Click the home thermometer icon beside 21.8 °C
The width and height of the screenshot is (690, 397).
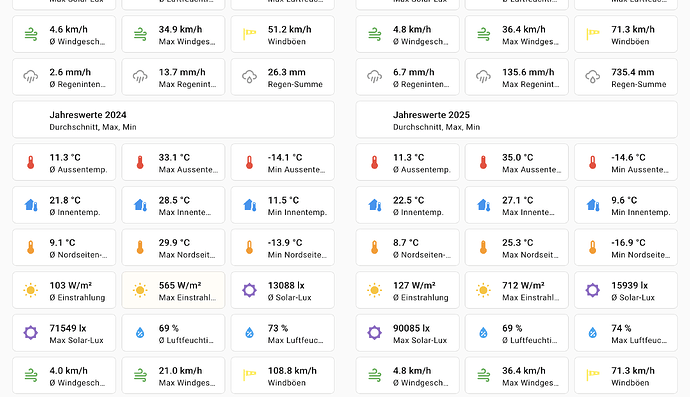31,205
